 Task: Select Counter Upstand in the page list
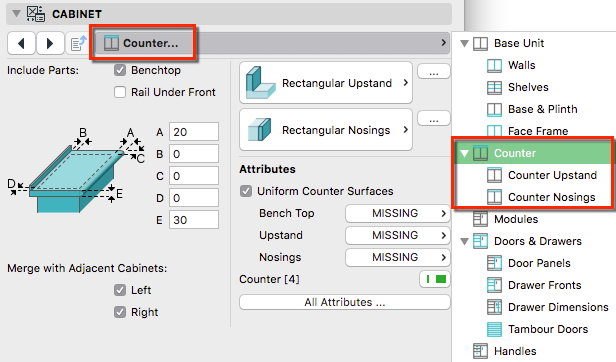pos(552,175)
